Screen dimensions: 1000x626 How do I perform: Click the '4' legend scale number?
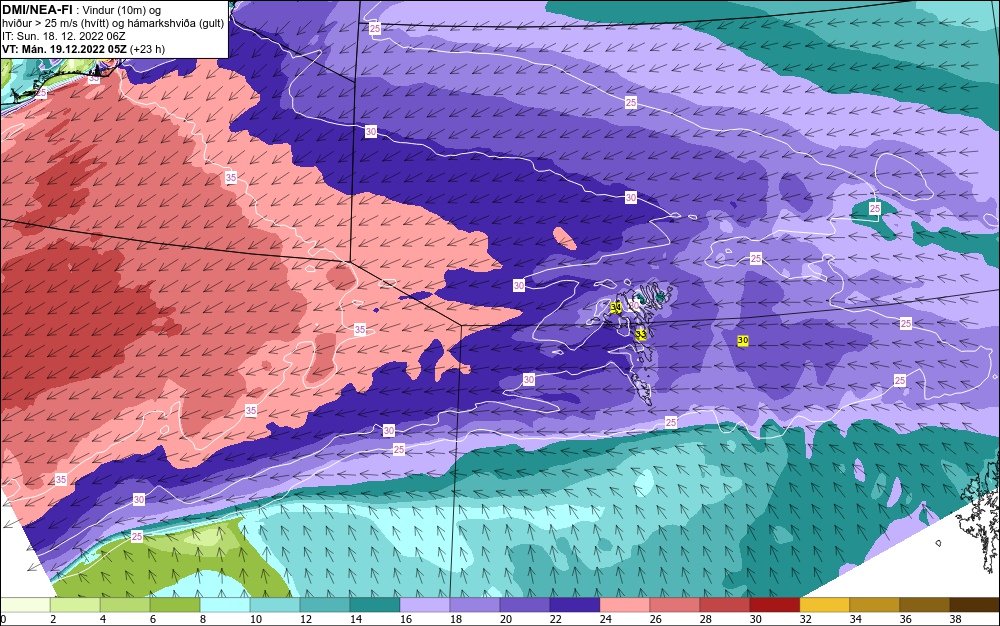tap(103, 619)
